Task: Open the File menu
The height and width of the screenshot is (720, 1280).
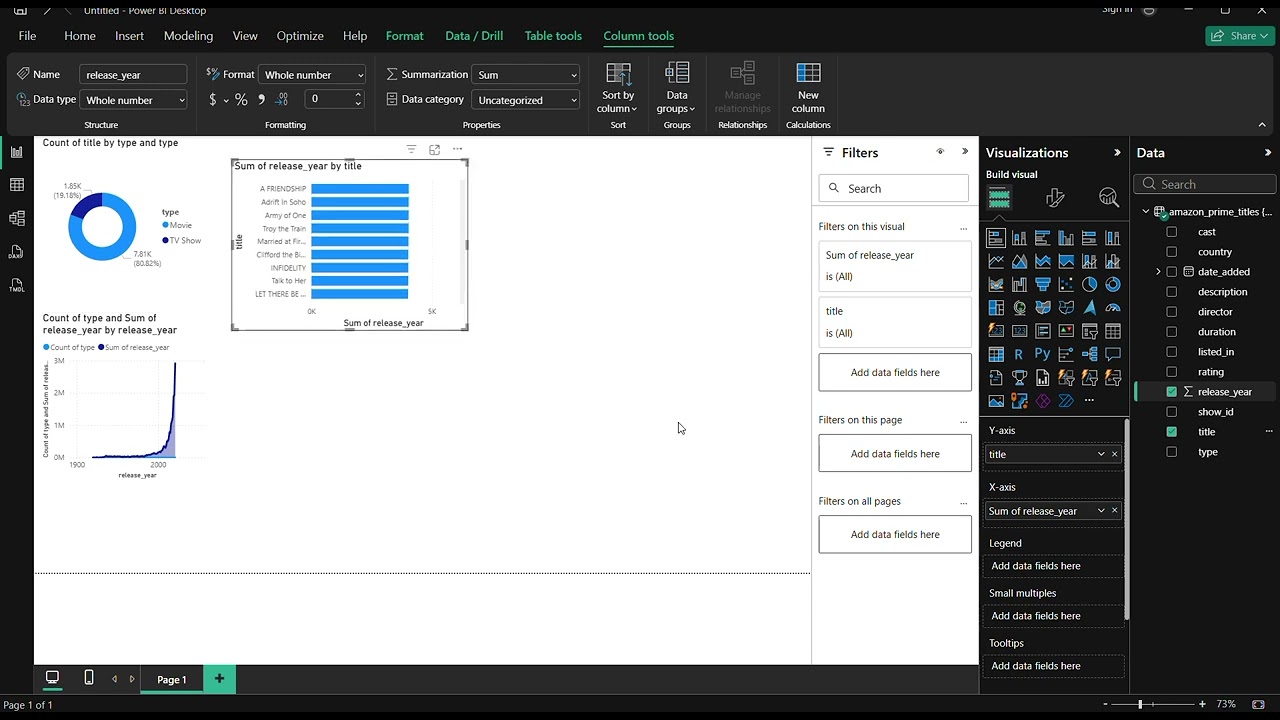Action: tap(27, 36)
